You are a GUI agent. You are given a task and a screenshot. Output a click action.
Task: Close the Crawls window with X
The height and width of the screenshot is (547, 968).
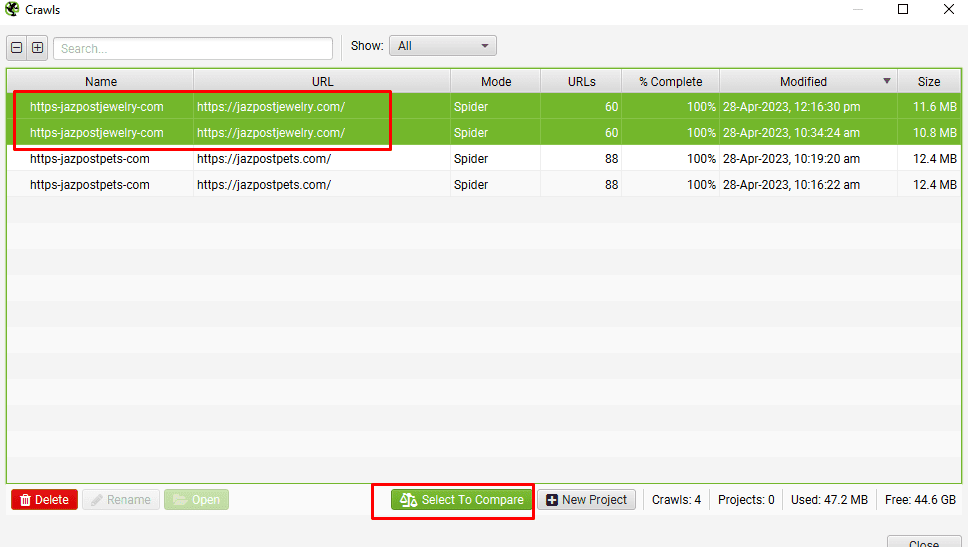tap(949, 9)
